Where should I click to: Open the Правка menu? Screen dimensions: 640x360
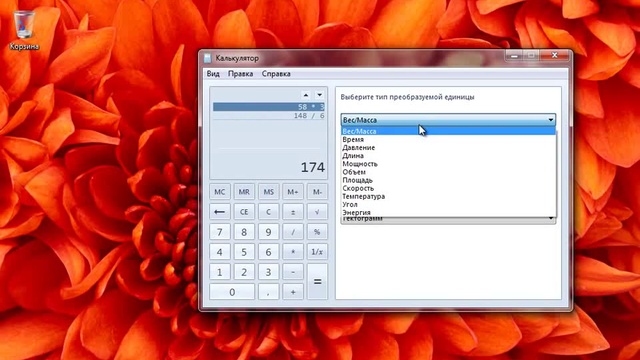click(240, 74)
